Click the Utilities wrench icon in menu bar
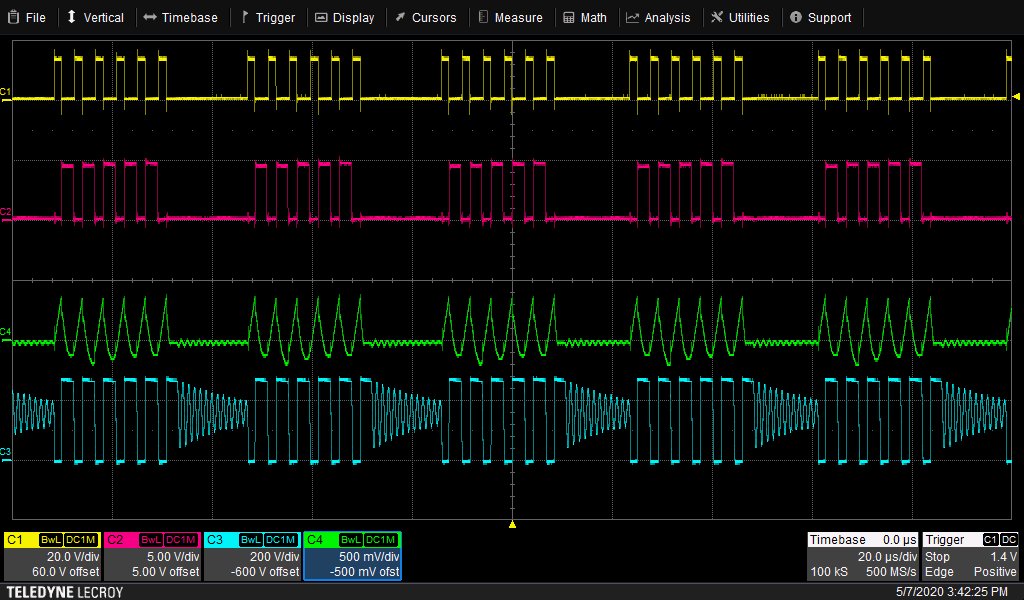1024x600 pixels. [x=717, y=17]
